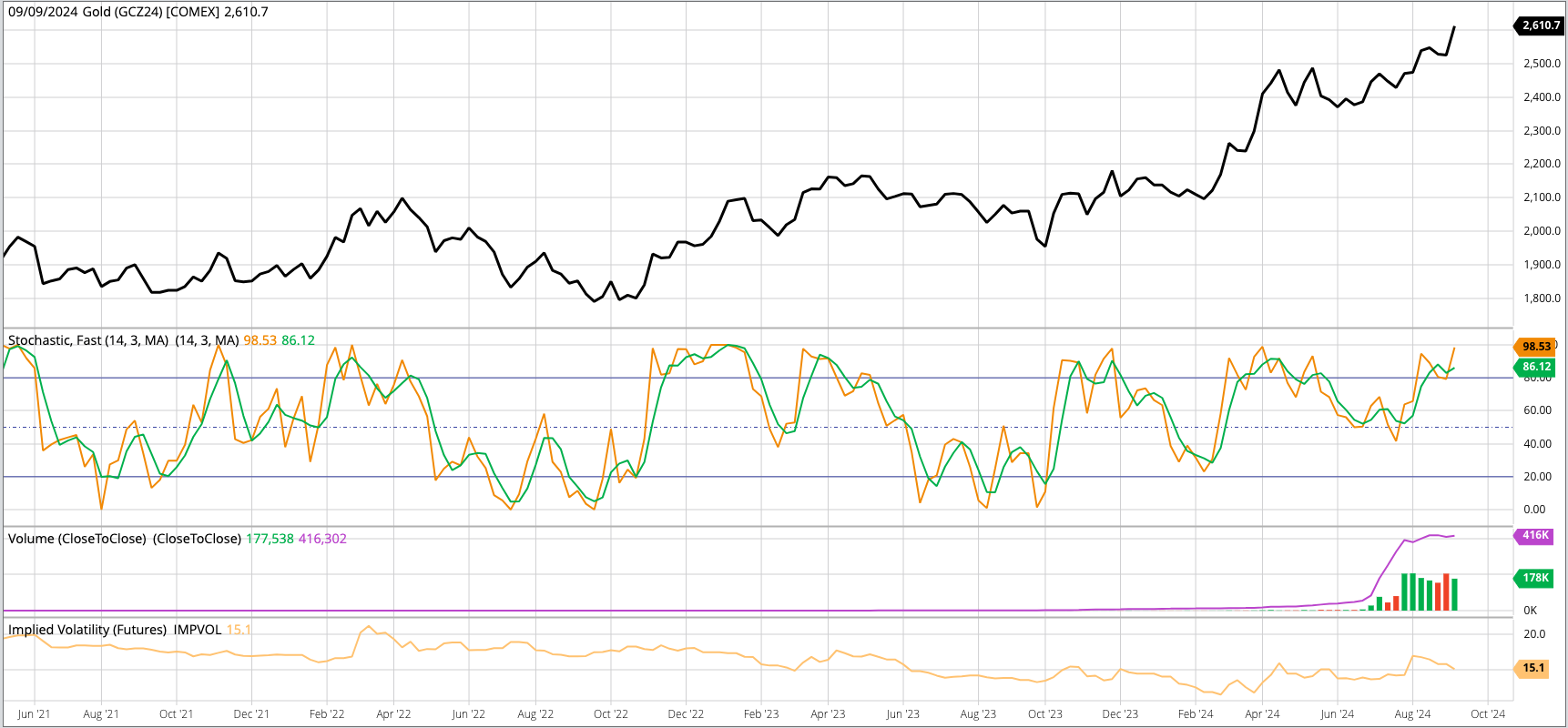Click the 2,000.0 level on price axis
This screenshot has width=1568, height=728.
click(x=1542, y=231)
